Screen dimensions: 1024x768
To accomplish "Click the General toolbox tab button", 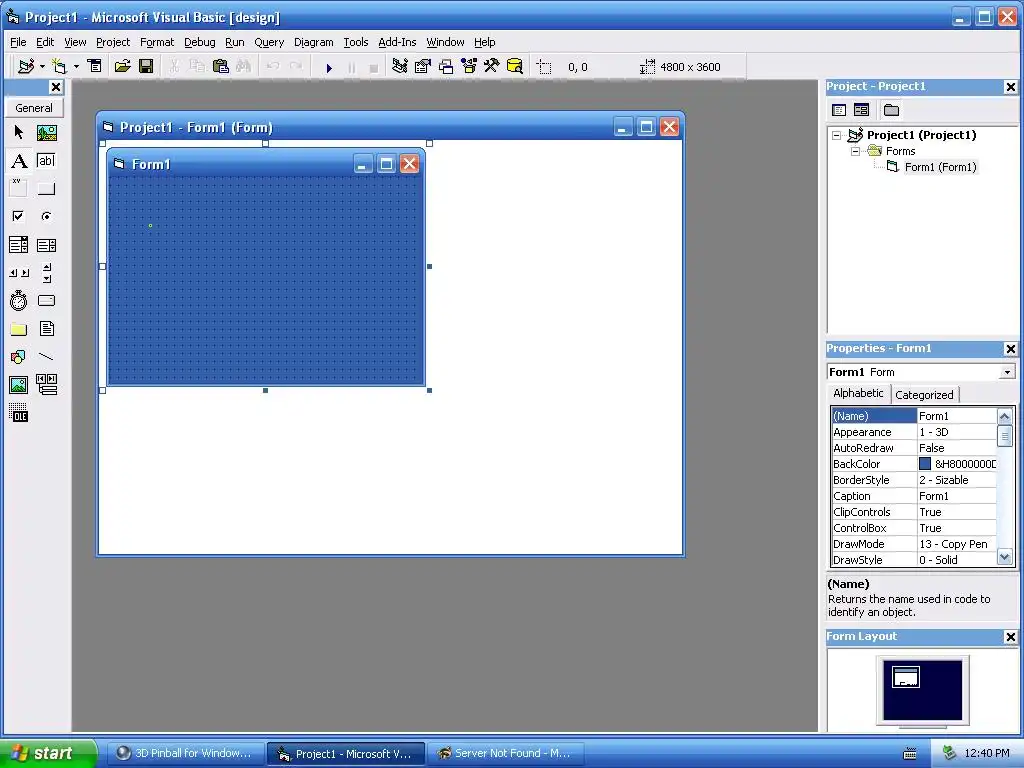I will click(34, 108).
